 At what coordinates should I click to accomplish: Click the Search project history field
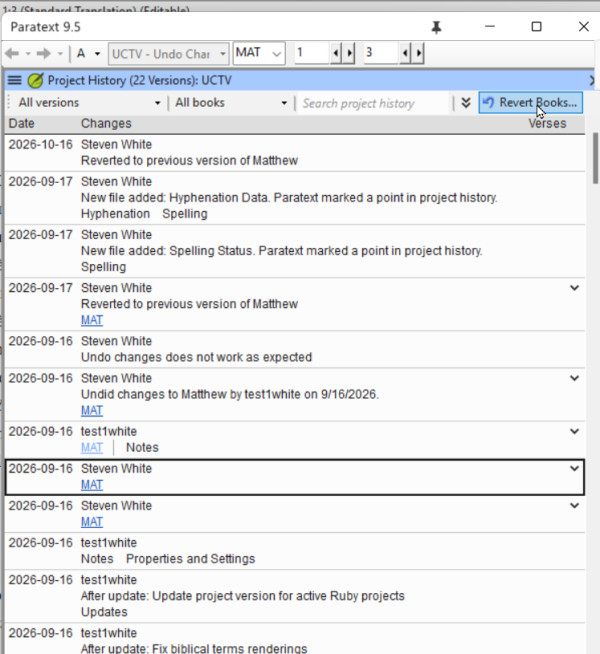(x=373, y=103)
